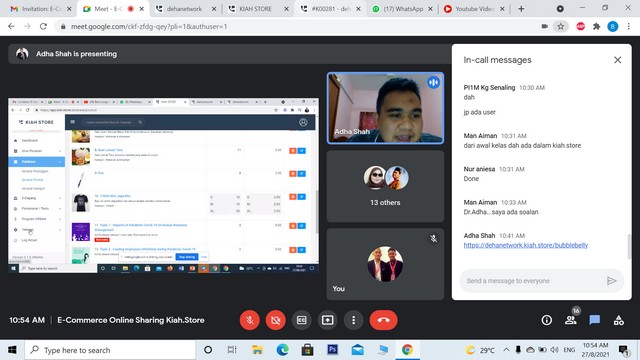Leave call with the red hang-up button
This screenshot has height=360, width=640.
click(383, 320)
